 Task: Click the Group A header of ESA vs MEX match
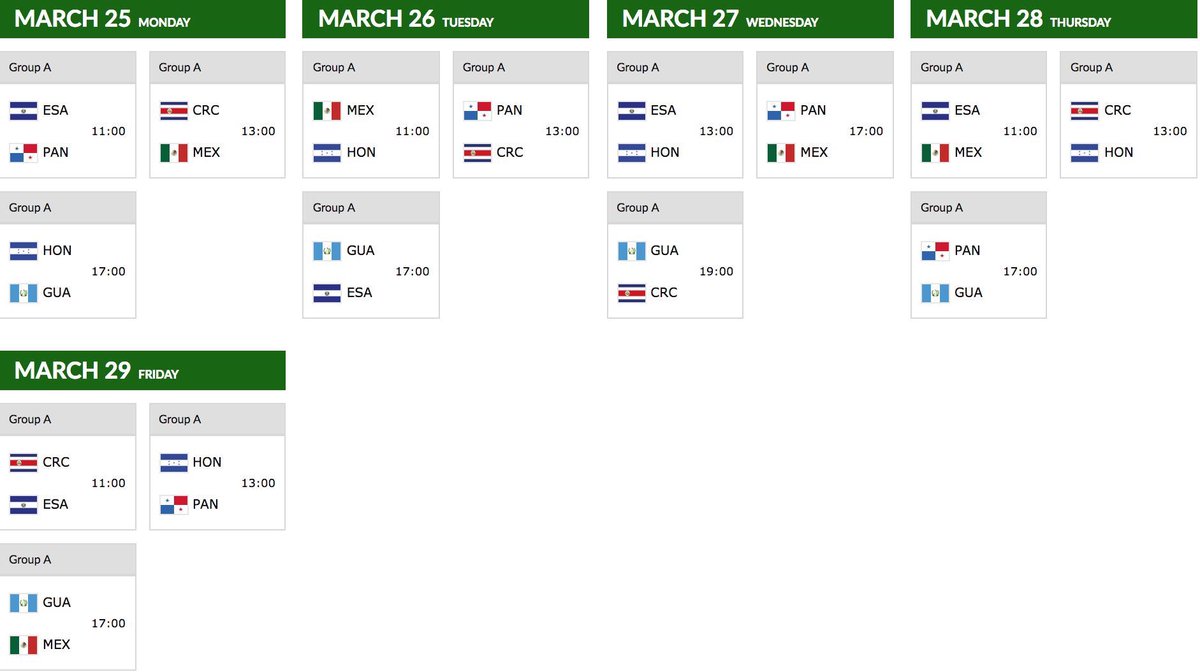979,67
